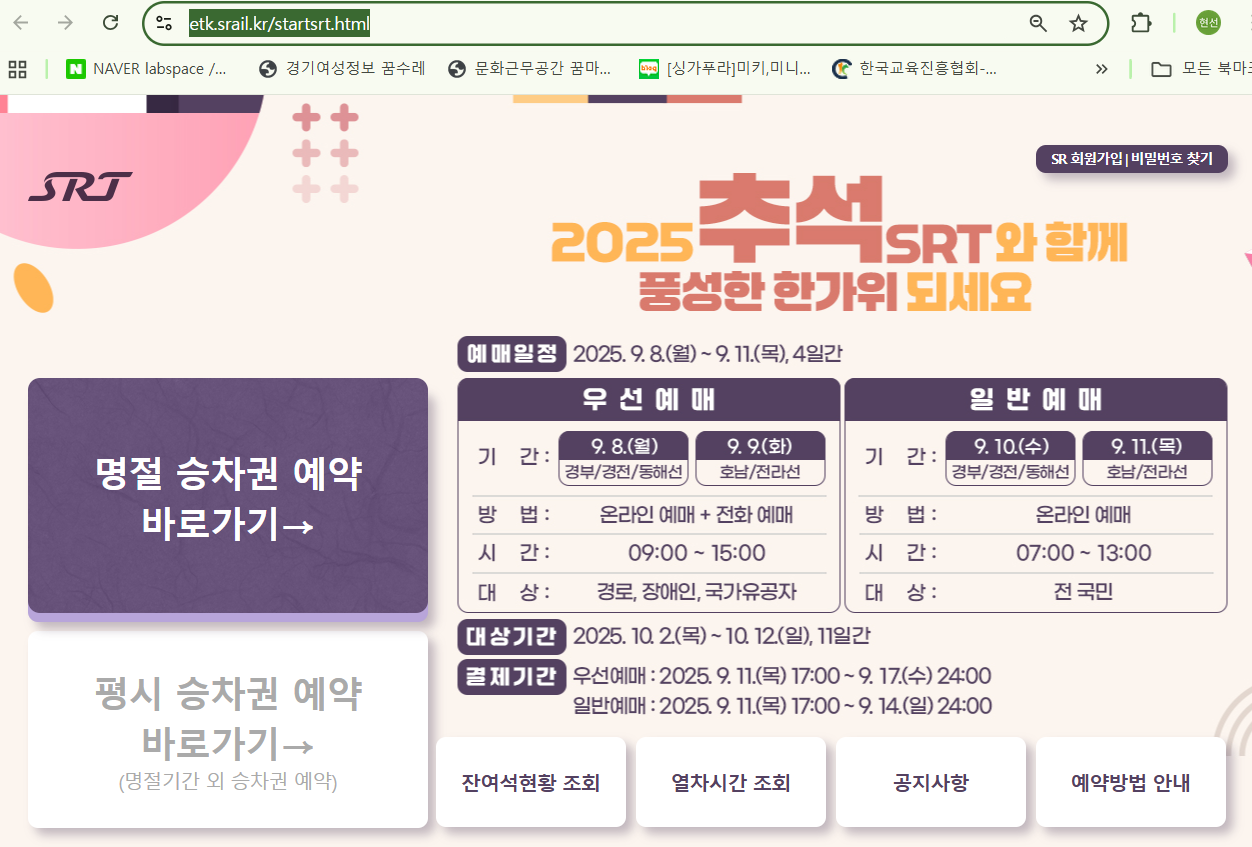This screenshot has width=1252, height=847.
Task: Open the apps grid in bookmarks bar
Action: [x=17, y=69]
